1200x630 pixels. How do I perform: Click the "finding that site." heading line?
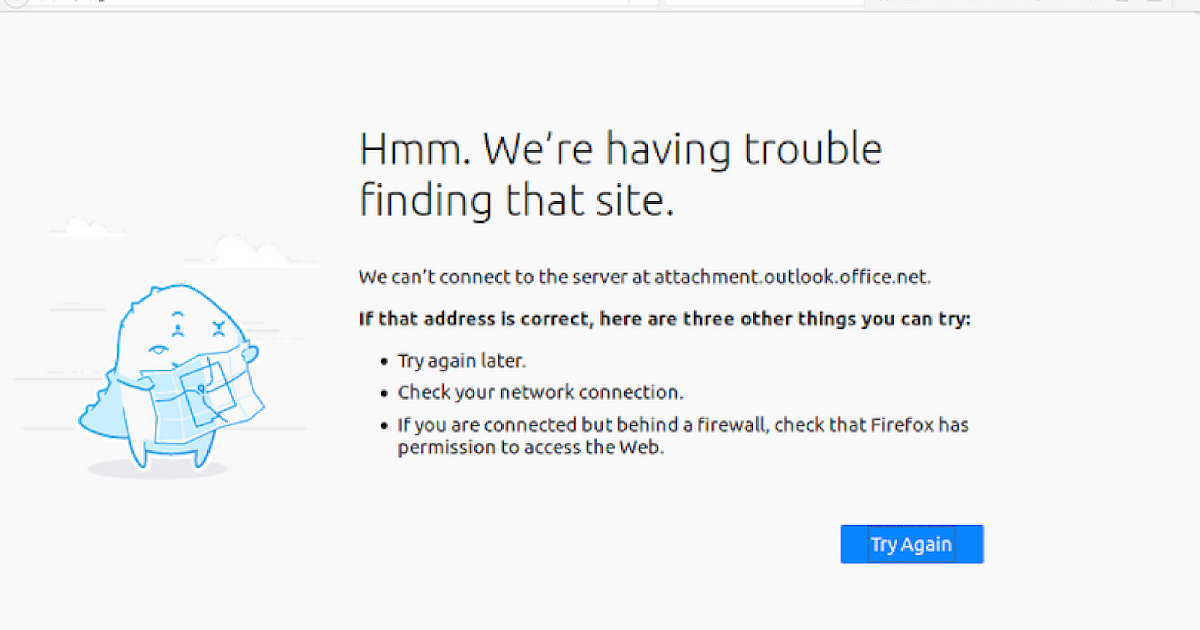click(x=517, y=201)
